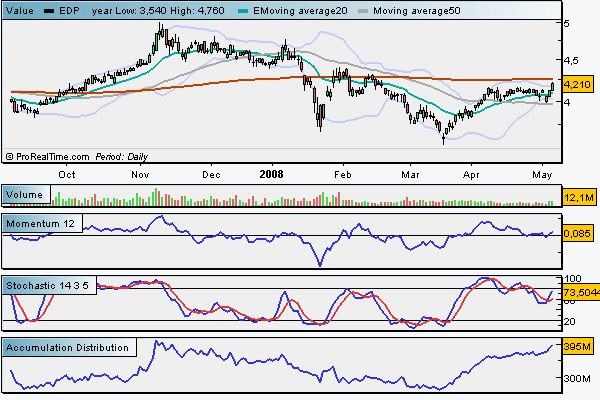This screenshot has height=400, width=600.
Task: Click the '4' price axis label
Action: (567, 102)
